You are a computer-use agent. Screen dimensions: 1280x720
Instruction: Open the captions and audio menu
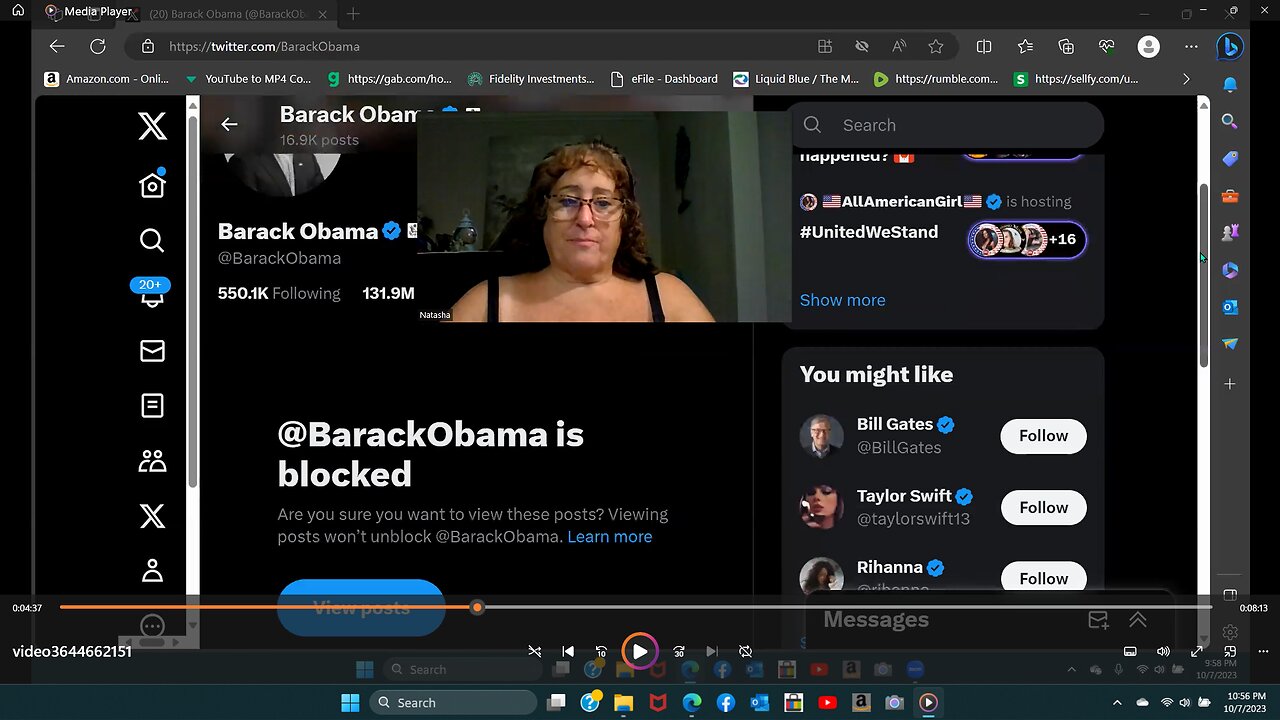[1130, 651]
